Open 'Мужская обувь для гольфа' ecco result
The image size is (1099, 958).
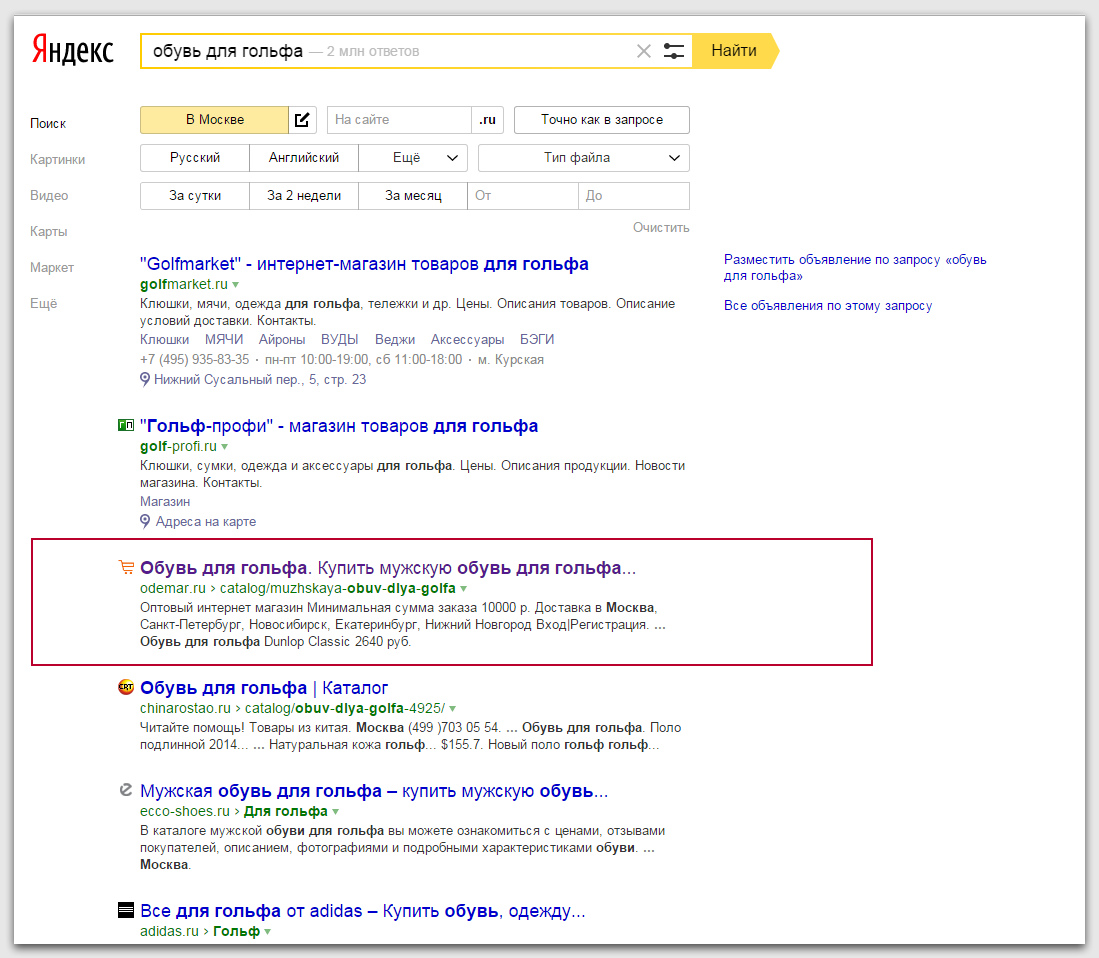tap(374, 791)
